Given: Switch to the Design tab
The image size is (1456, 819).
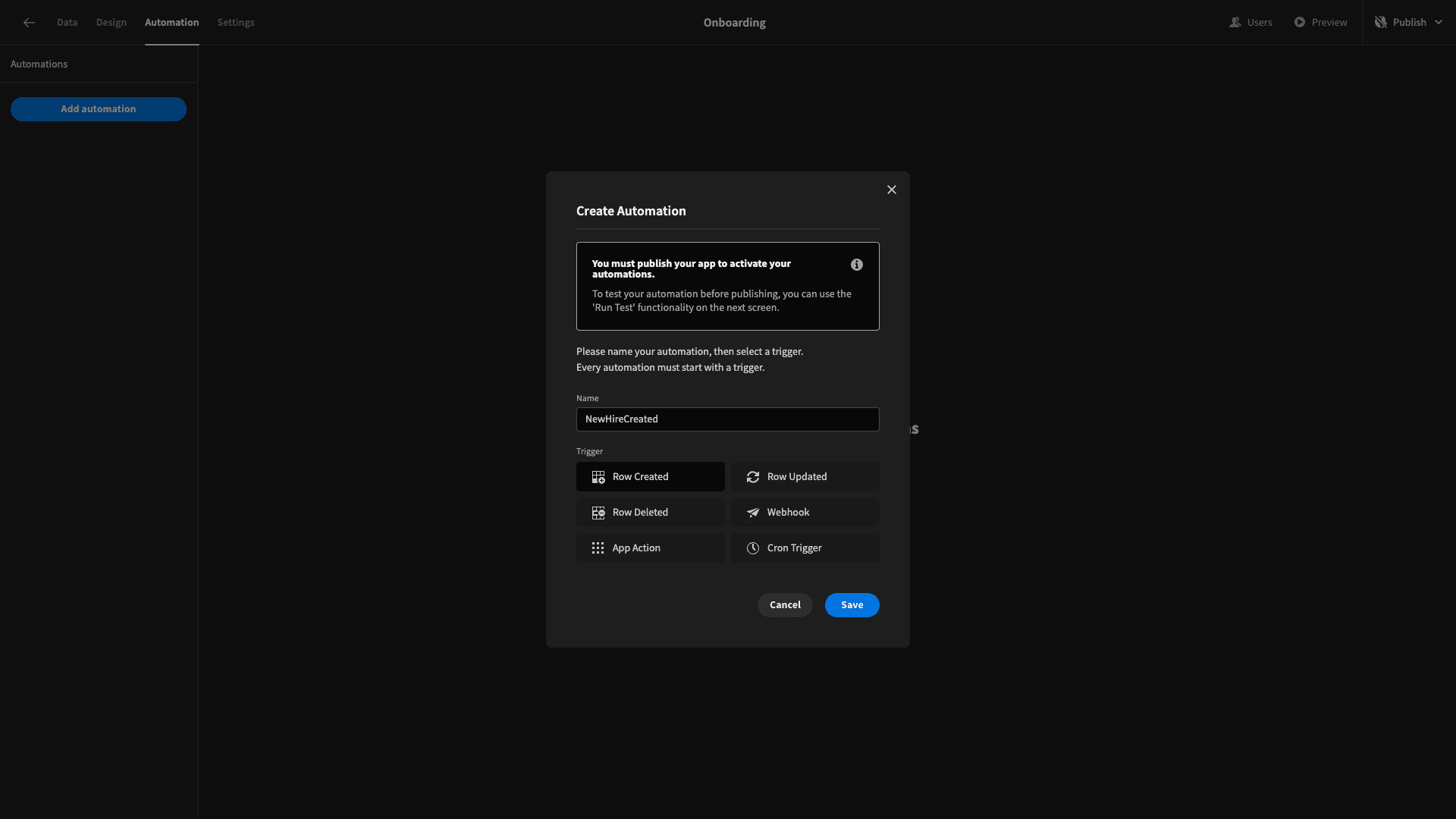Looking at the screenshot, I should coord(111,22).
